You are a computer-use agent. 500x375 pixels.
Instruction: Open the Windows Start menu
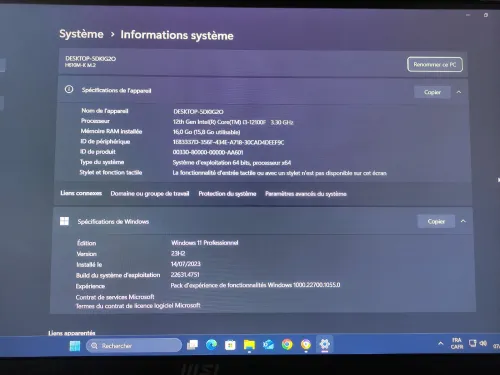click(x=75, y=346)
